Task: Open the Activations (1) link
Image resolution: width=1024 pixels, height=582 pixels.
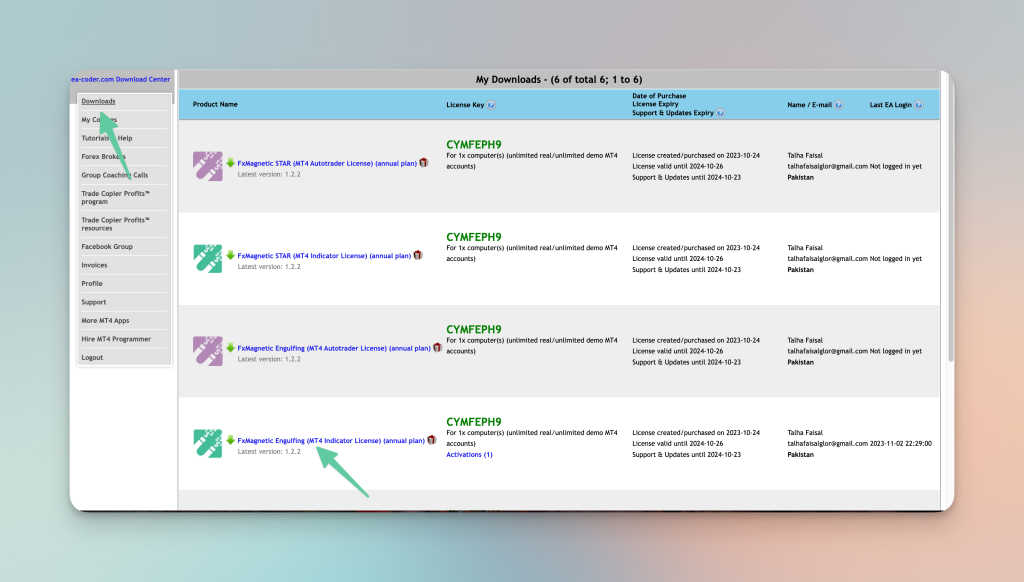Action: tap(469, 455)
